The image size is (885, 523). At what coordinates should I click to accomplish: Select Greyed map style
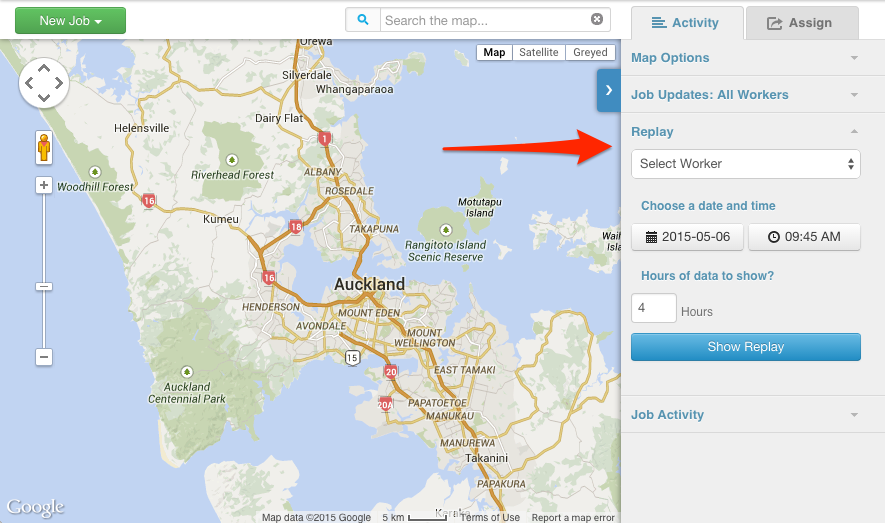590,52
